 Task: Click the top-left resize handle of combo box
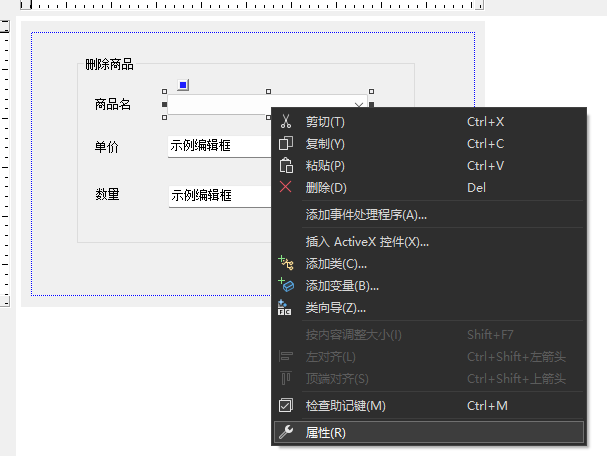pos(165,91)
